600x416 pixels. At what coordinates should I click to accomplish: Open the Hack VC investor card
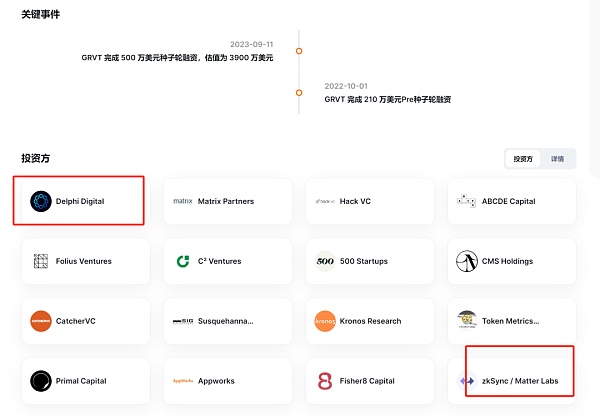[x=370, y=201]
